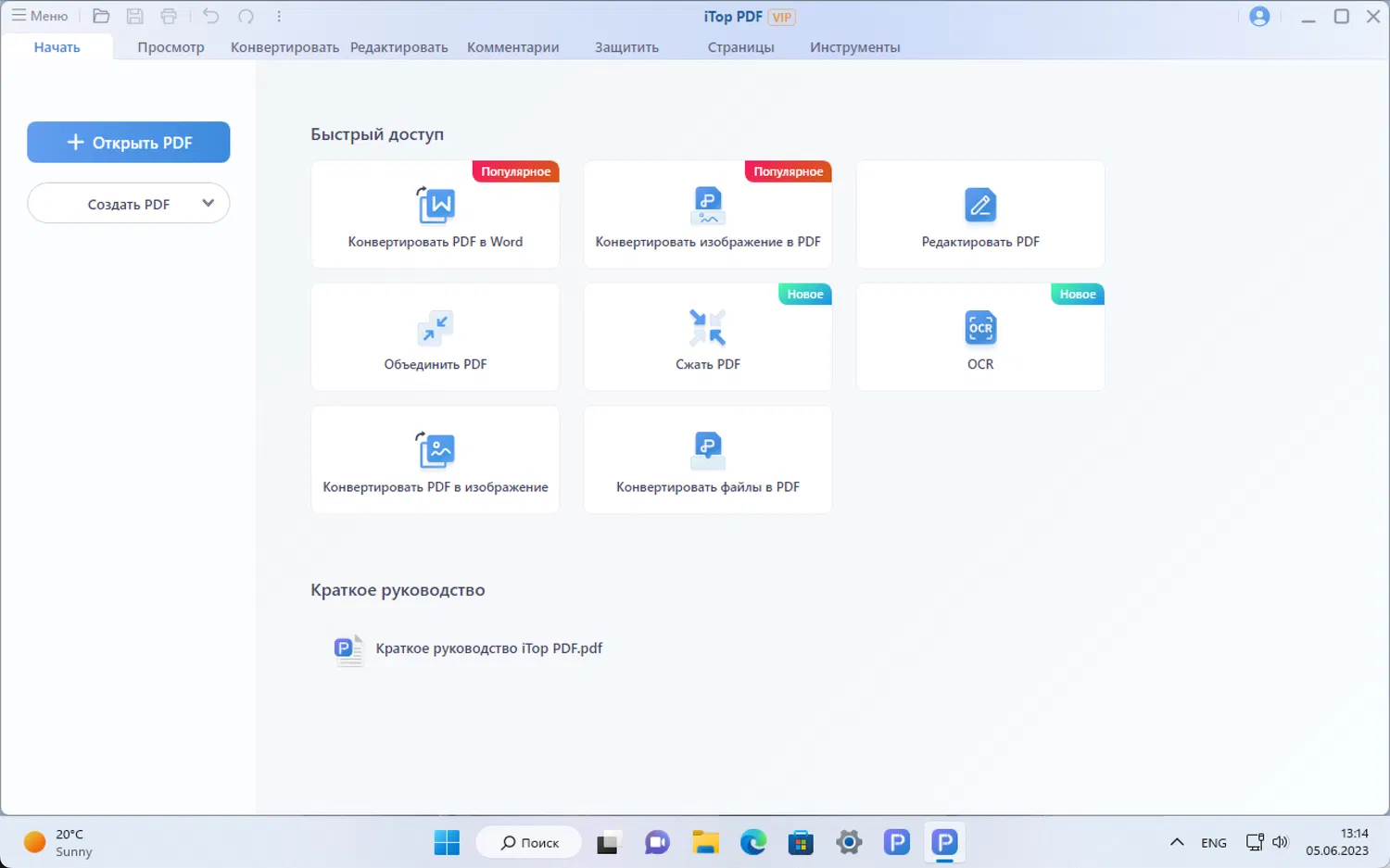Viewport: 1390px width, 868px height.
Task: Open Settings gear in the taskbar
Action: [849, 843]
